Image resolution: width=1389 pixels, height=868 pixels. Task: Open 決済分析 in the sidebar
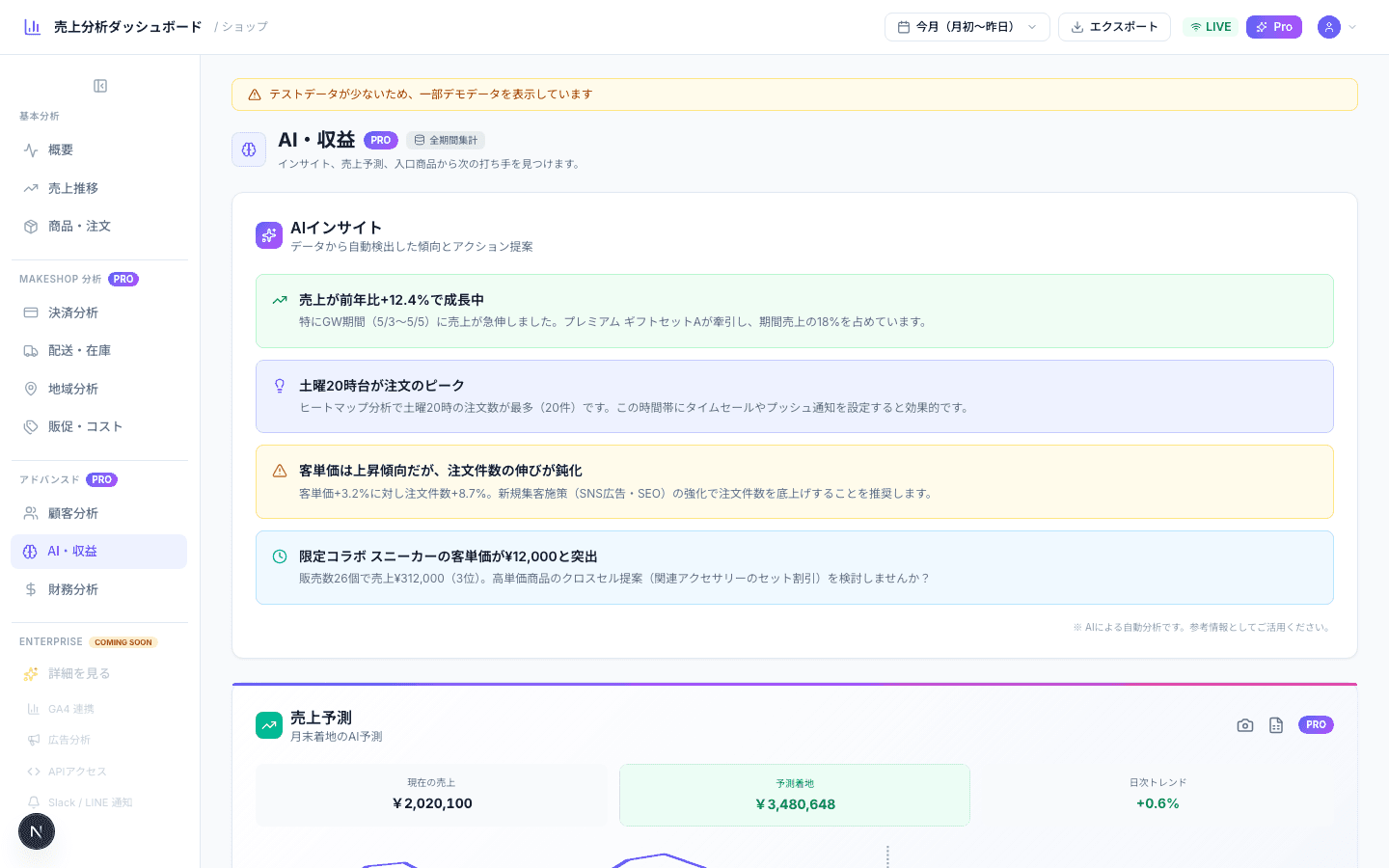(x=99, y=312)
